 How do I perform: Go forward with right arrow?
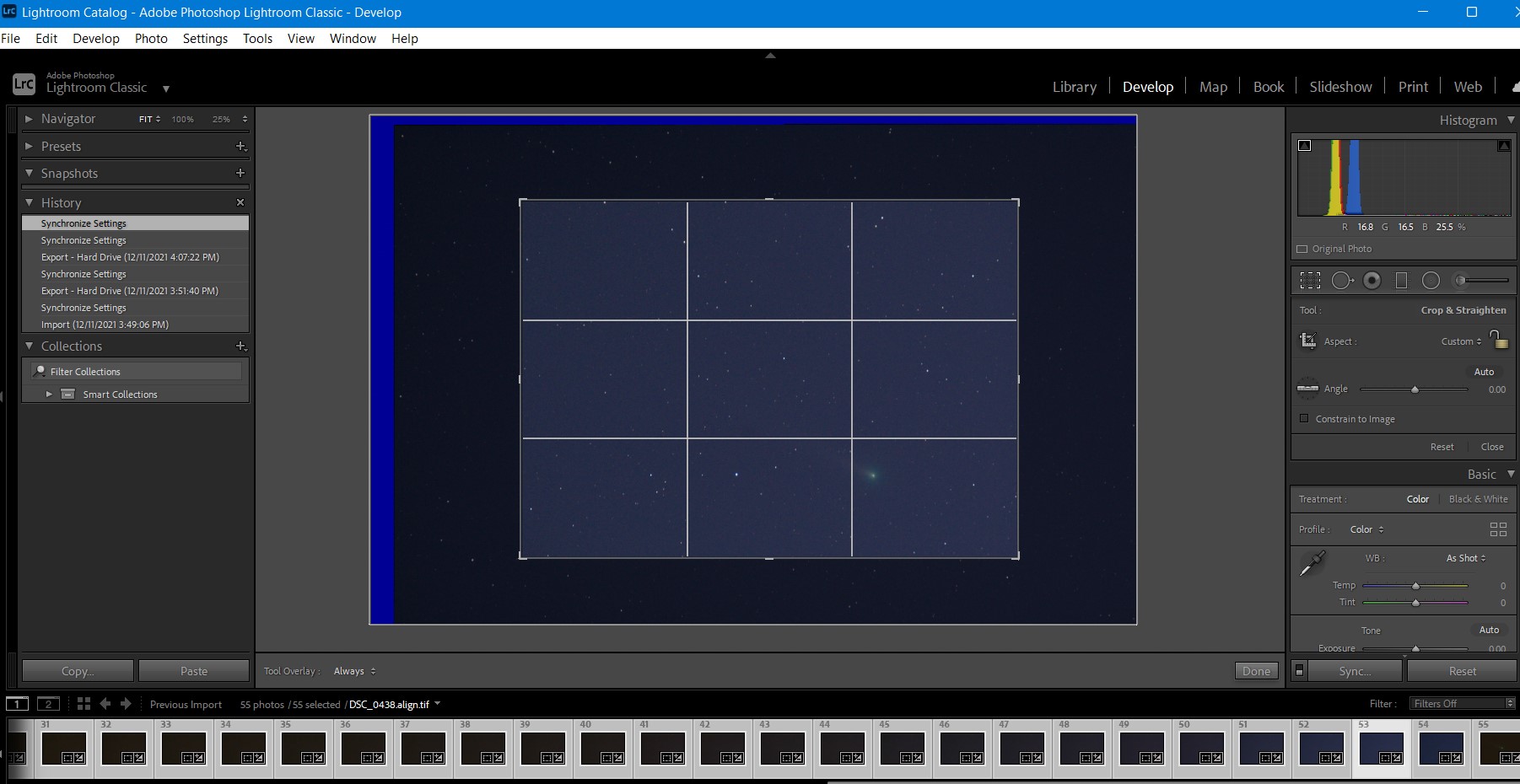tap(126, 704)
